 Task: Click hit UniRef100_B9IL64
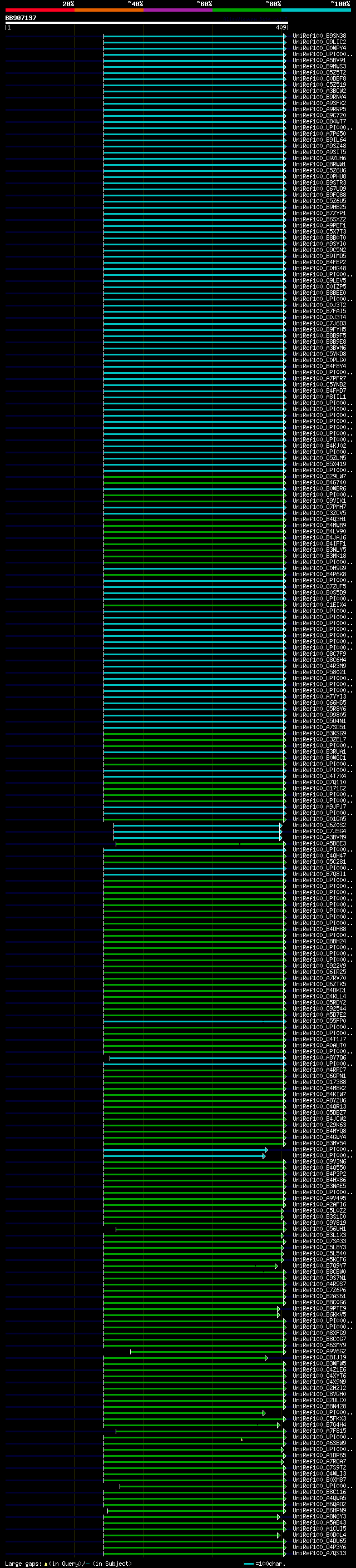click(319, 140)
